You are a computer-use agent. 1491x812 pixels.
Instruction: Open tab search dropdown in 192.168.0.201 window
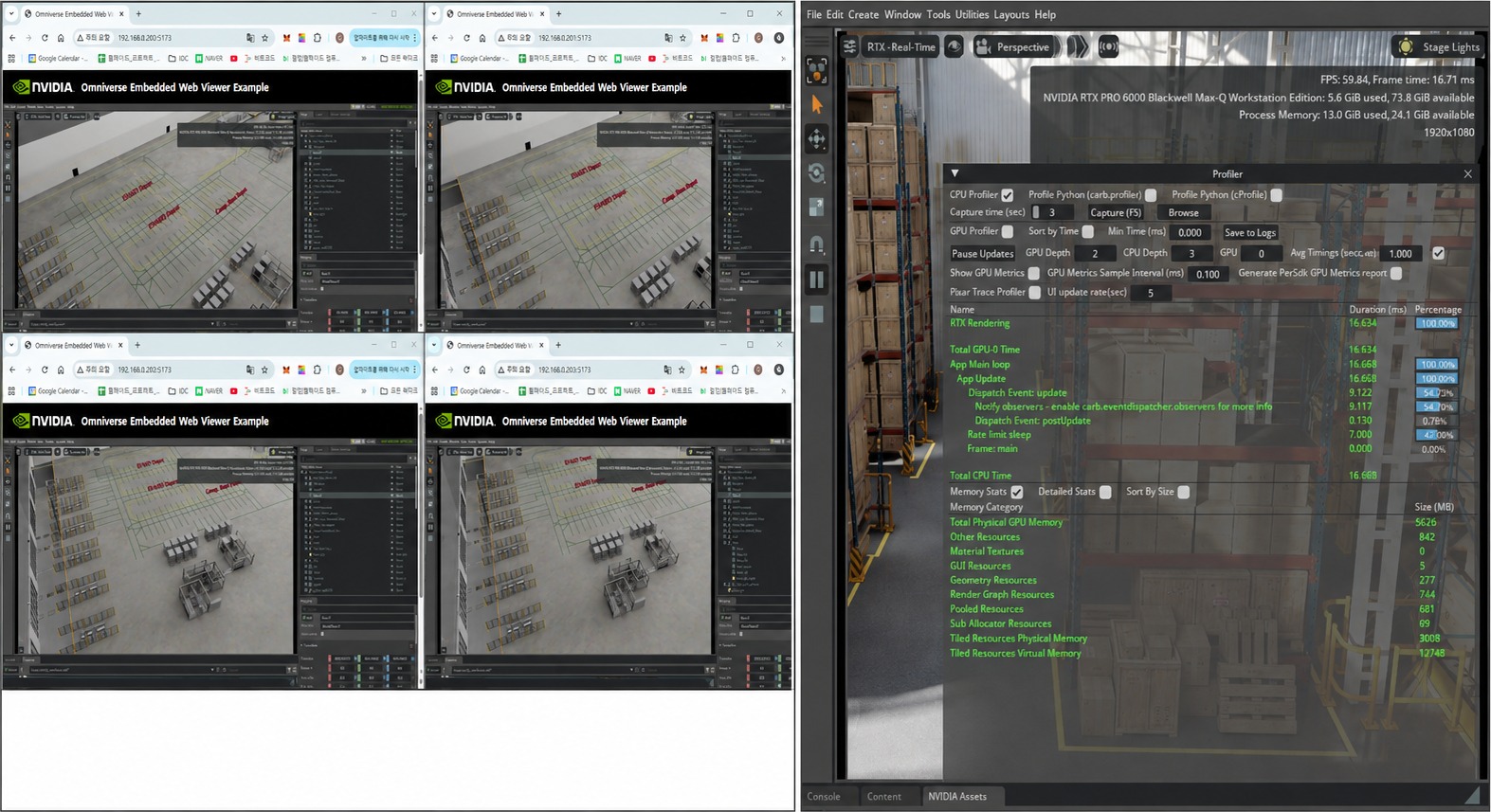[x=434, y=14]
